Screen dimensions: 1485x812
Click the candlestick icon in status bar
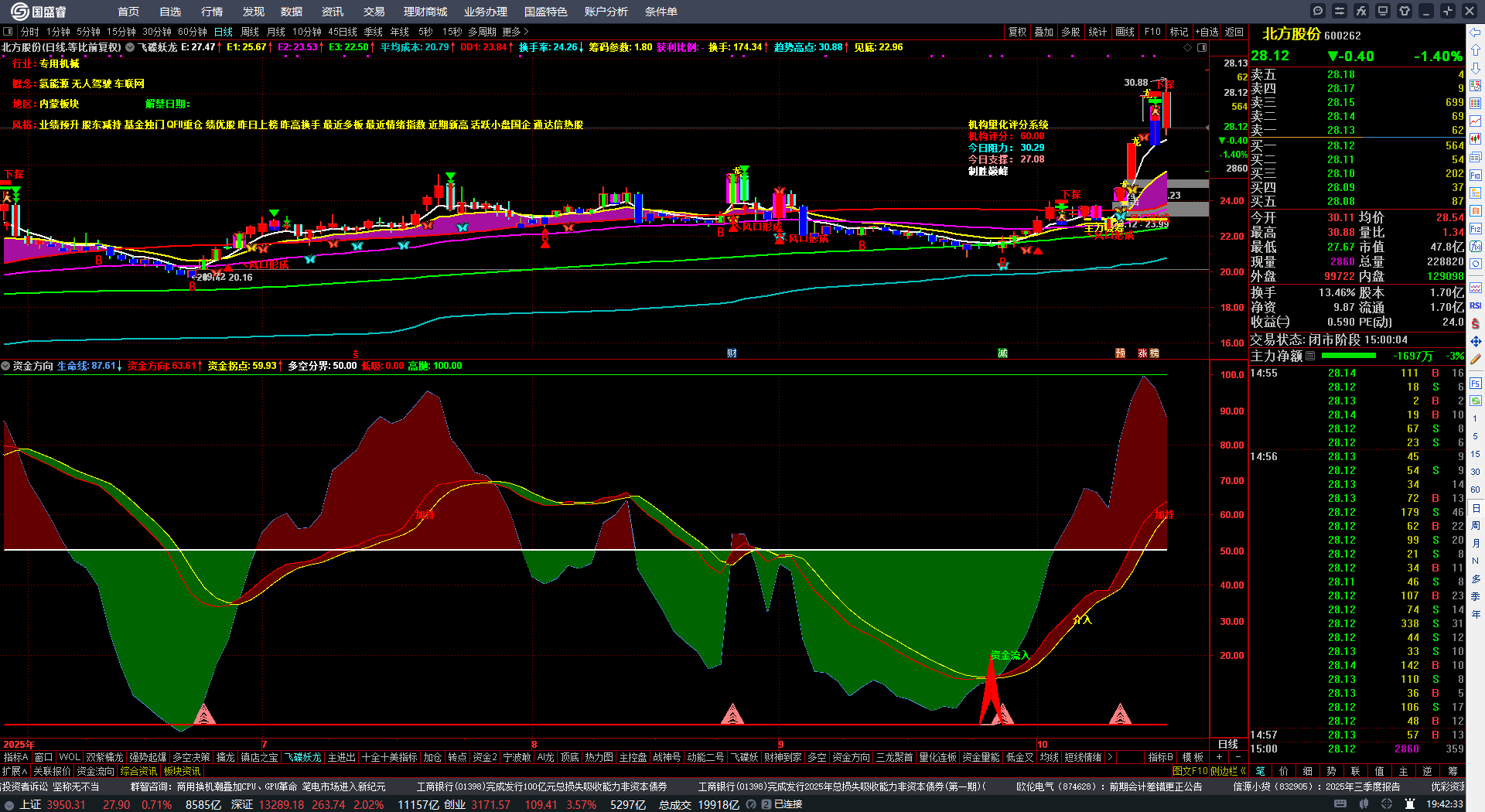(x=1365, y=804)
